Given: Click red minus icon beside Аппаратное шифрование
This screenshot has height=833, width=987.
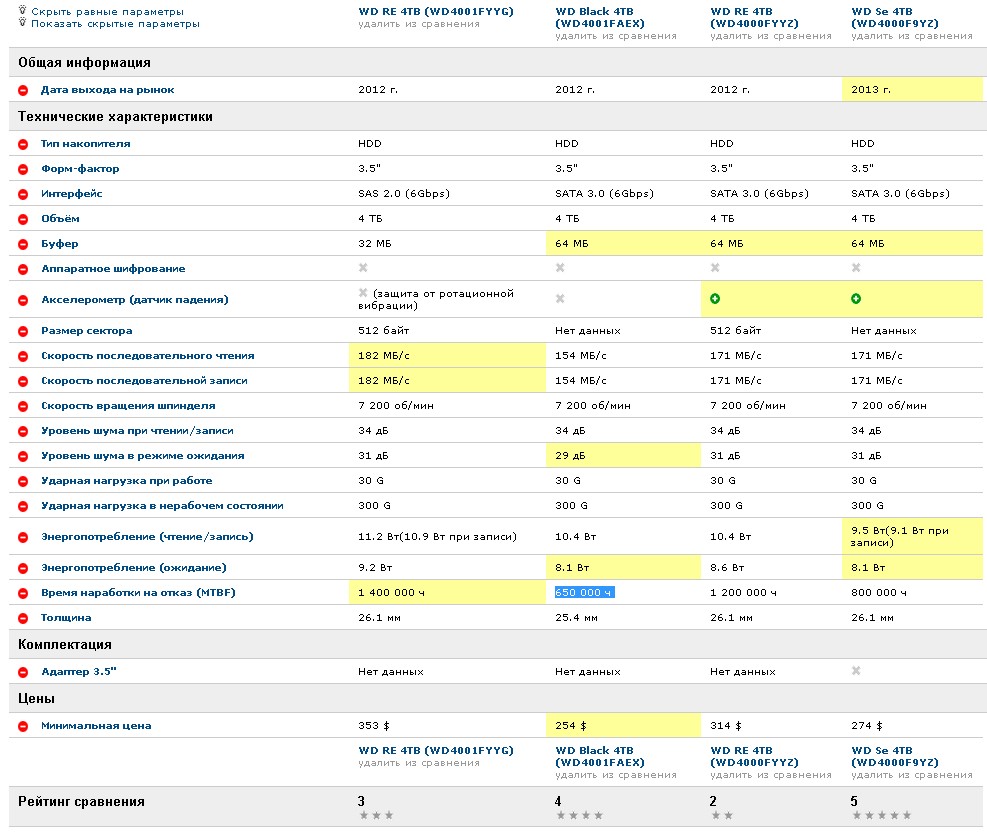Looking at the screenshot, I should 23,269.
